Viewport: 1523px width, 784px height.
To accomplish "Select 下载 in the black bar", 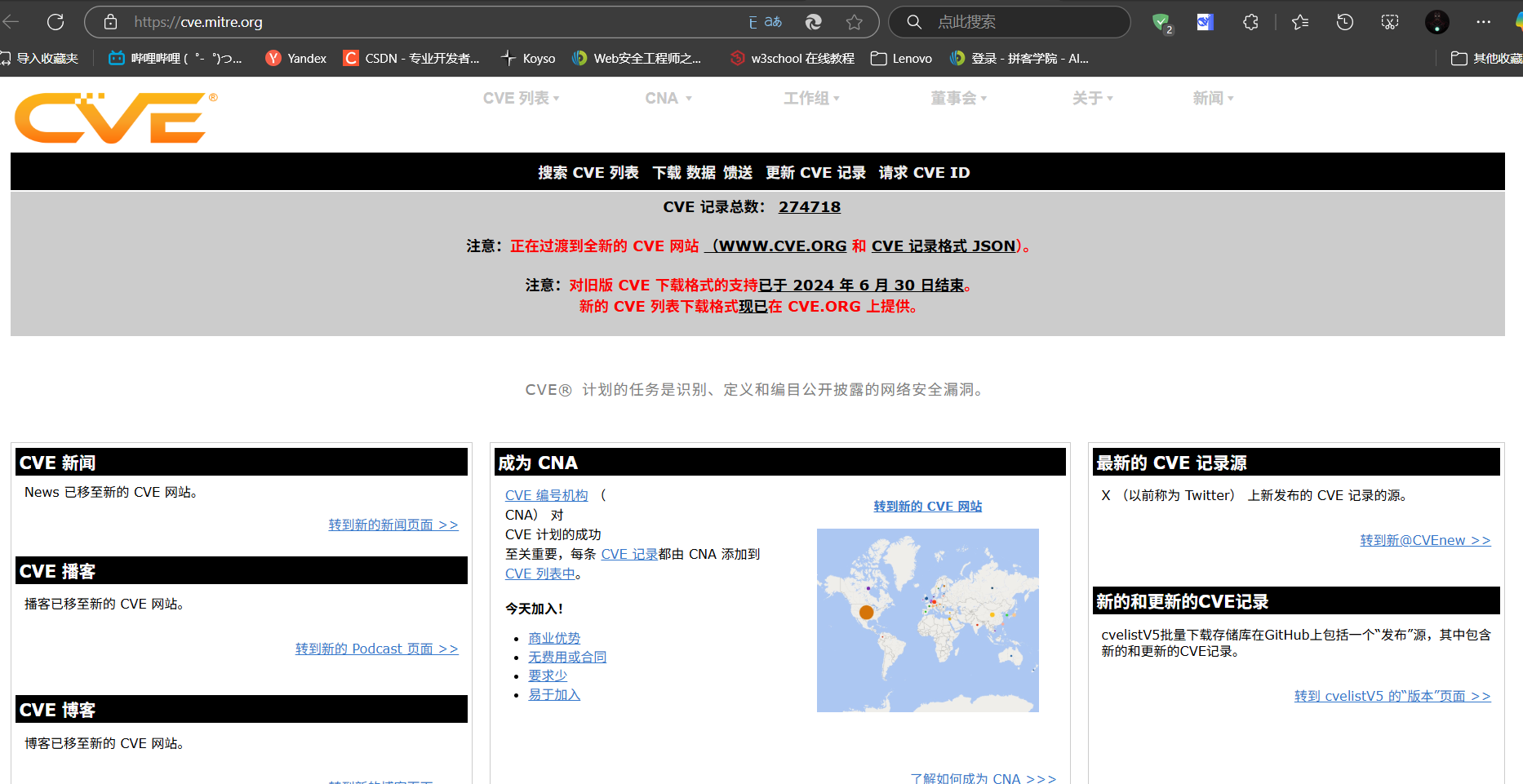I will pos(666,173).
